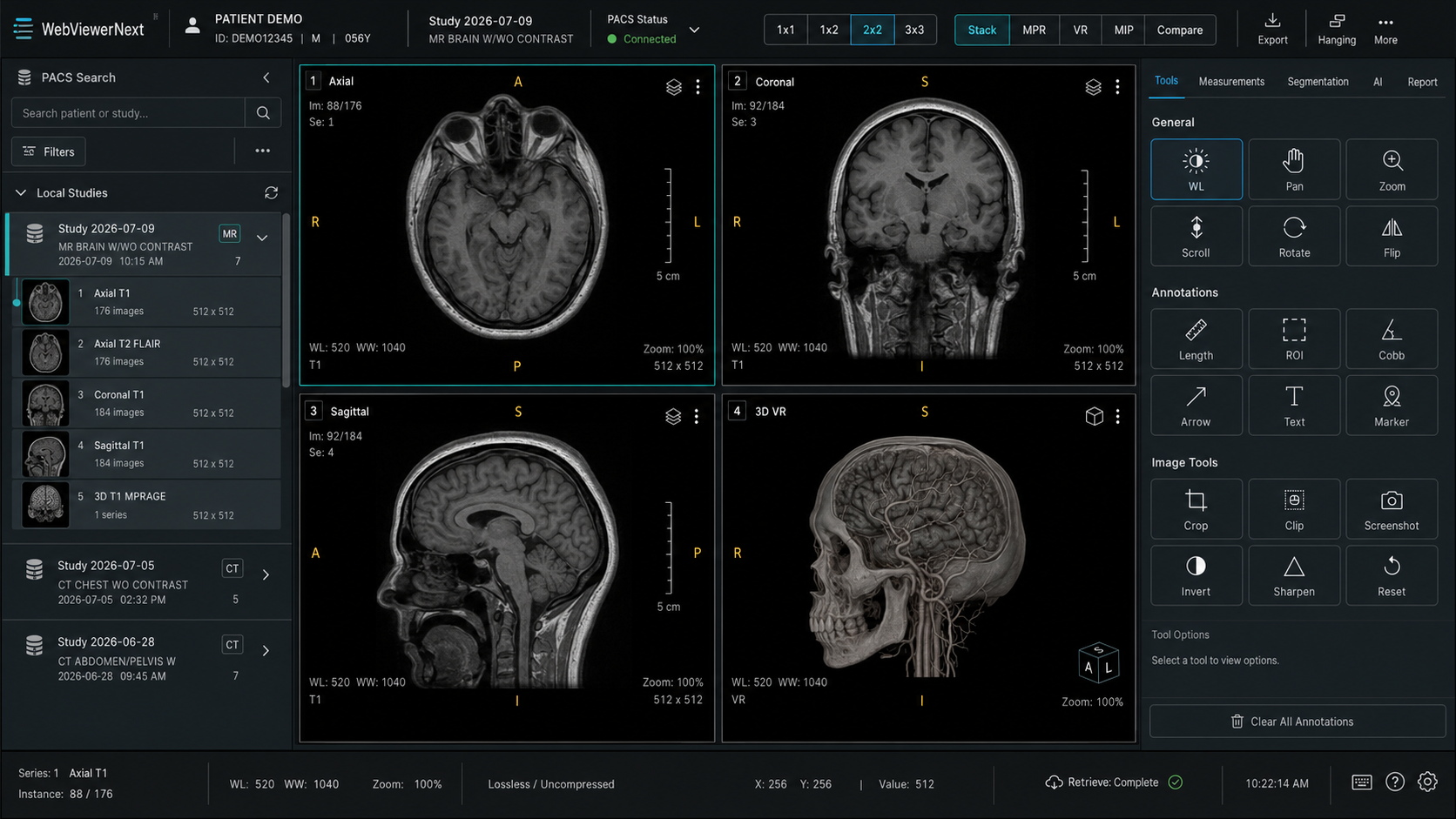Activate the Cobb angle tool
The width and height of the screenshot is (1456, 819).
1392,339
